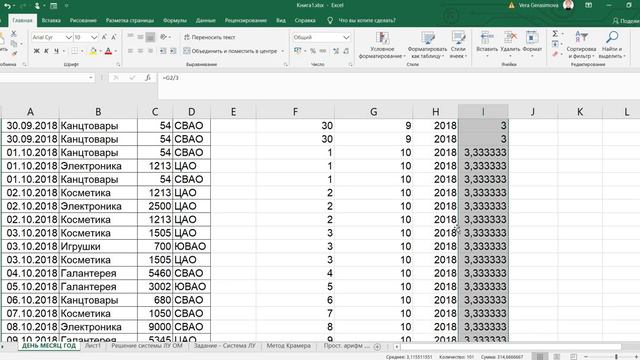Click the Undo arrow in the quick access toolbar
This screenshot has height=360, width=640.
(7, 6)
